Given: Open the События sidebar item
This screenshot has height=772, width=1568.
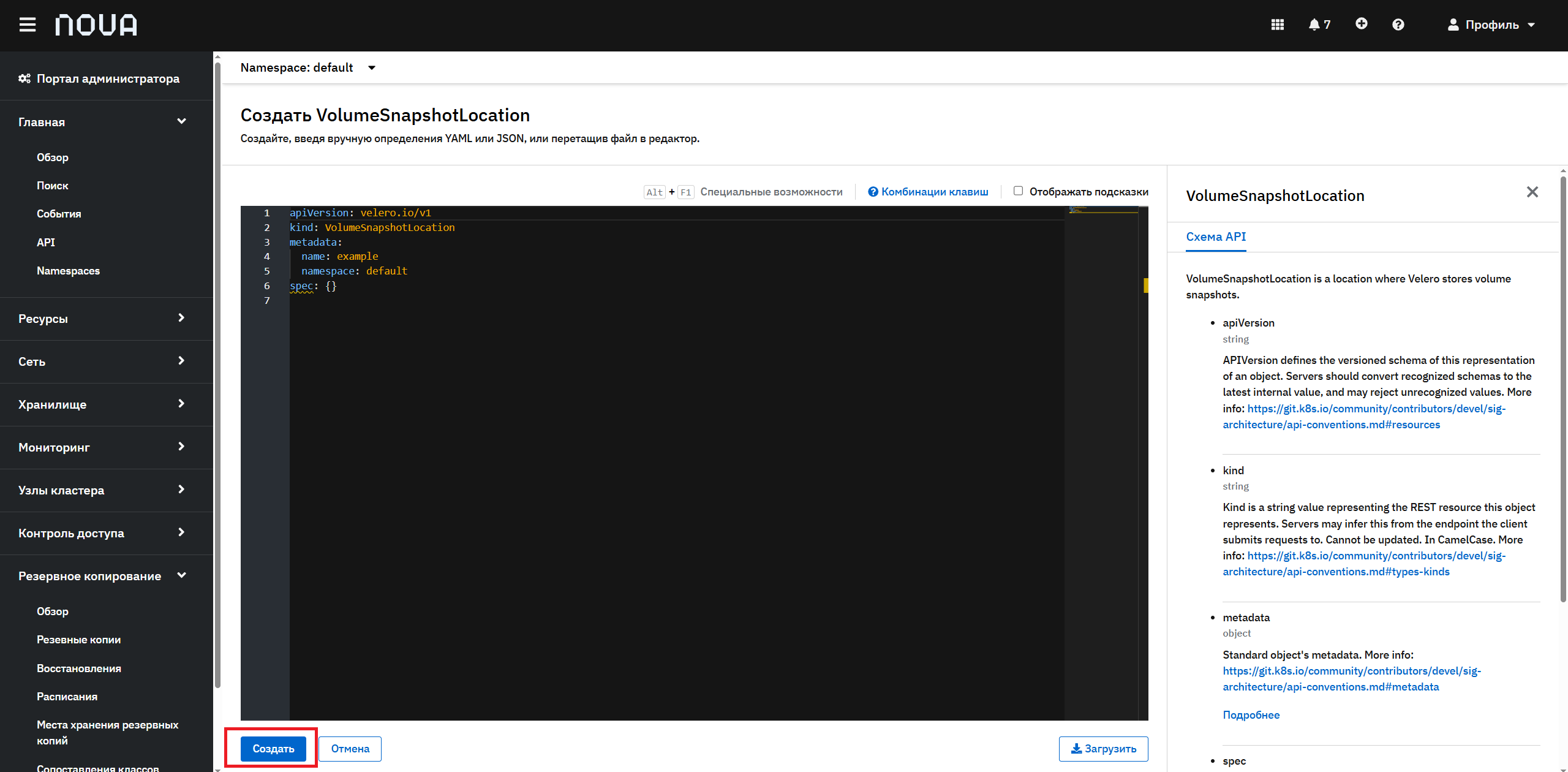Looking at the screenshot, I should [x=59, y=214].
